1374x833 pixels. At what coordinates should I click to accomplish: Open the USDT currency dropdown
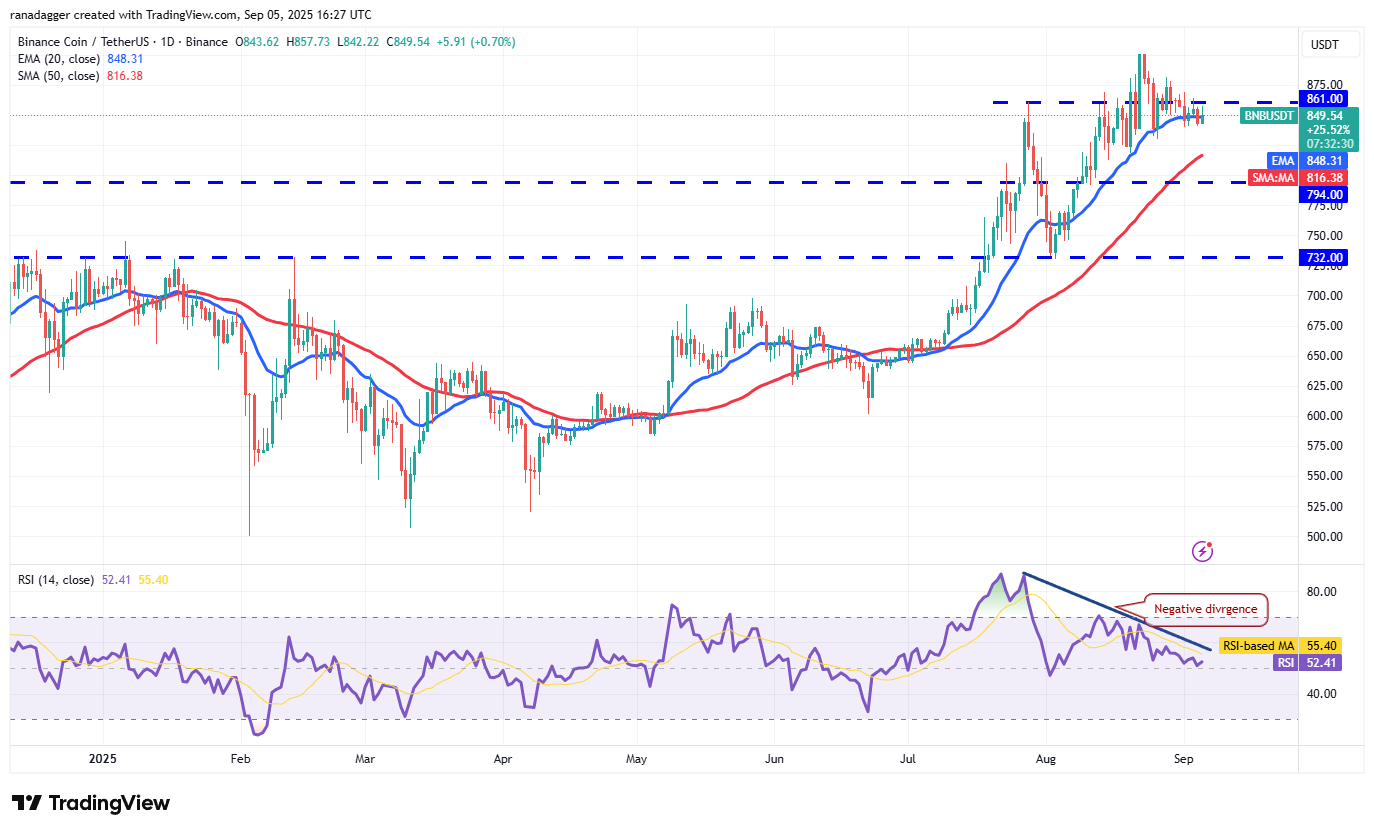1330,44
